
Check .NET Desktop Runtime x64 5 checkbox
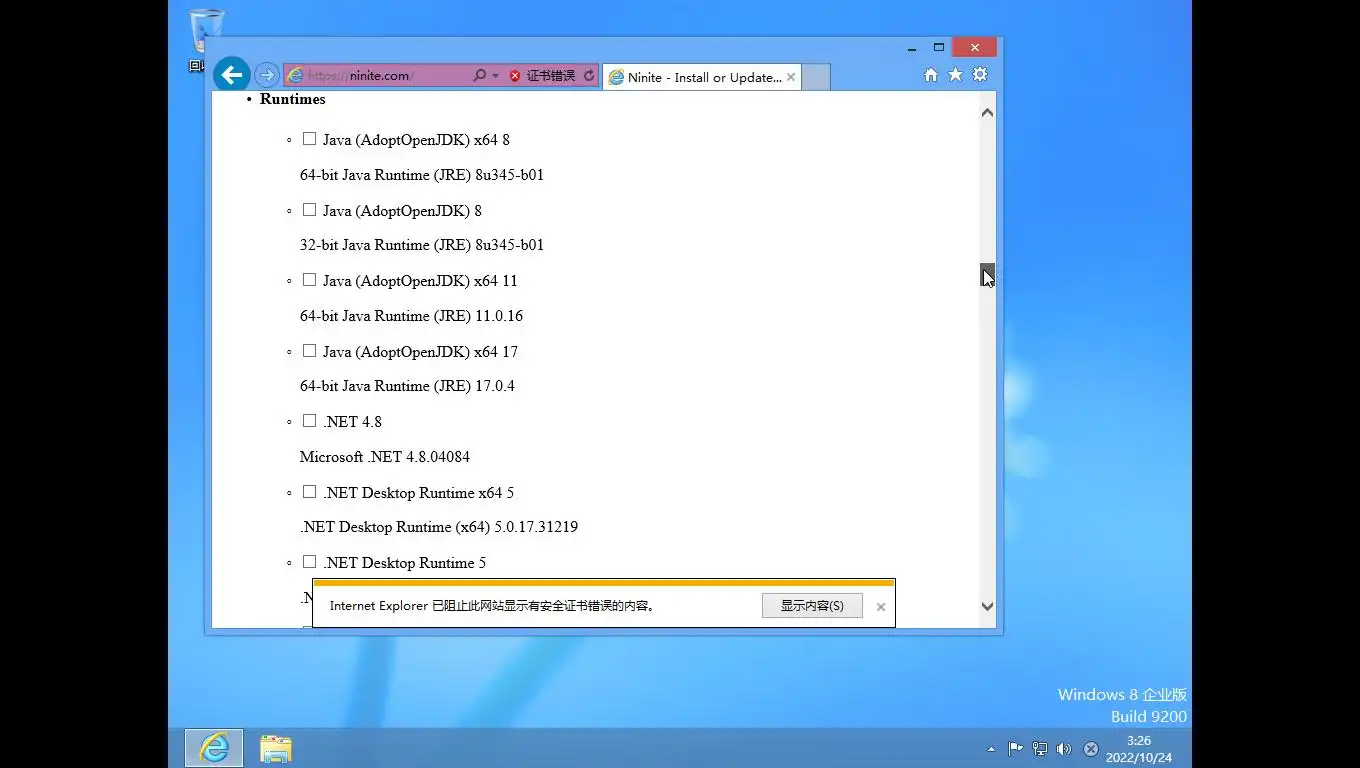(309, 492)
